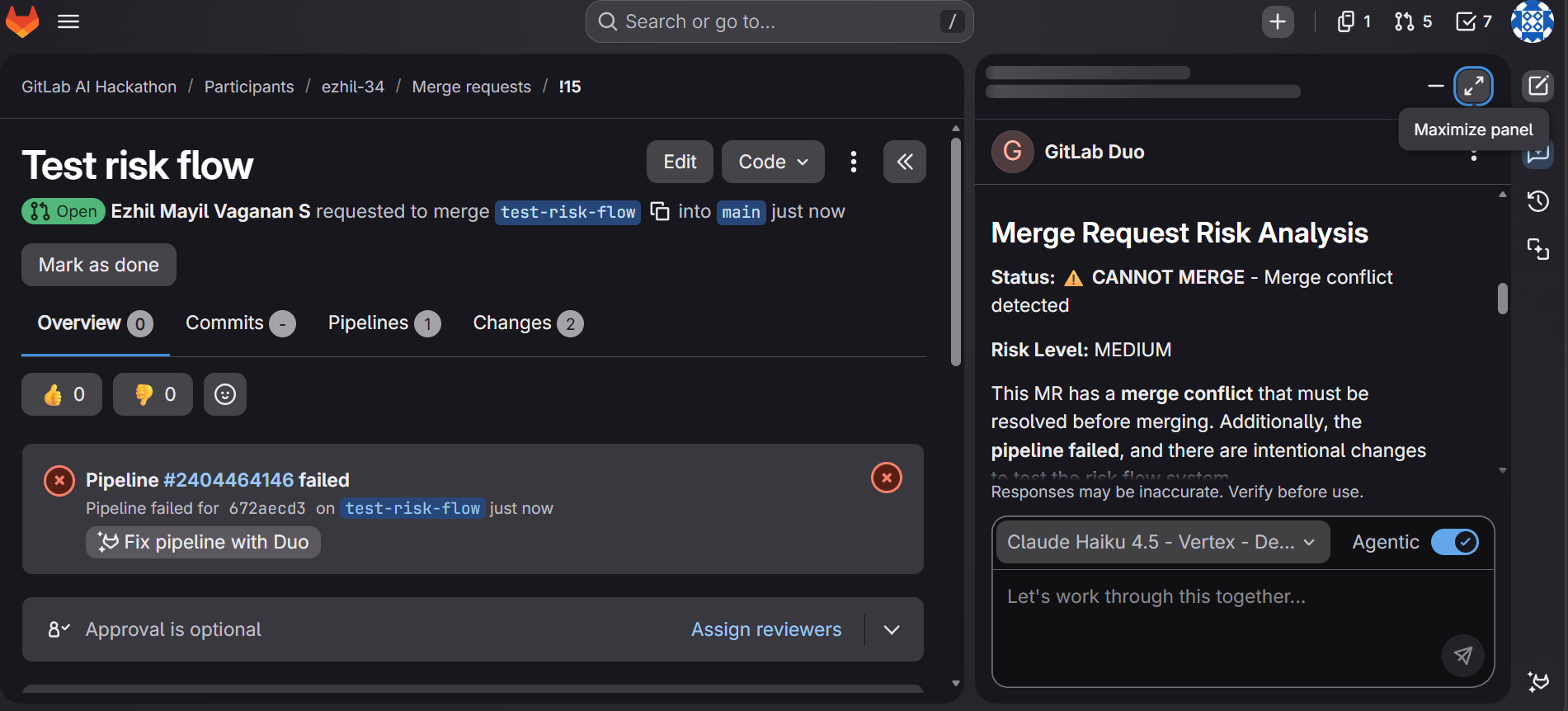Click Fix pipeline with Duo

point(203,542)
